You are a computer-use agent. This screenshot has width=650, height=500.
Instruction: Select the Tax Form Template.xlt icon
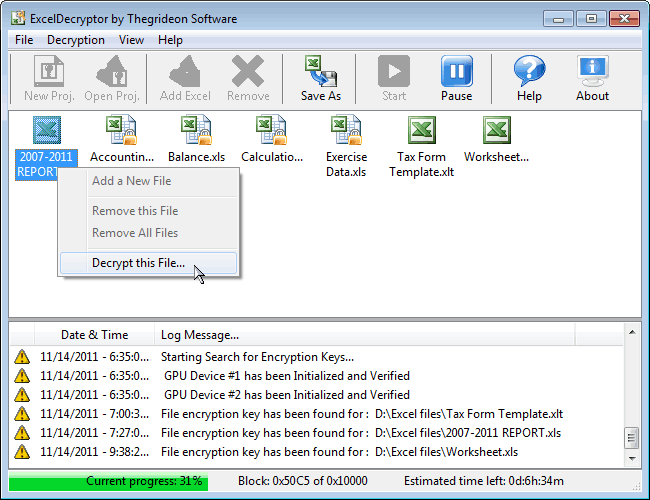(x=422, y=130)
